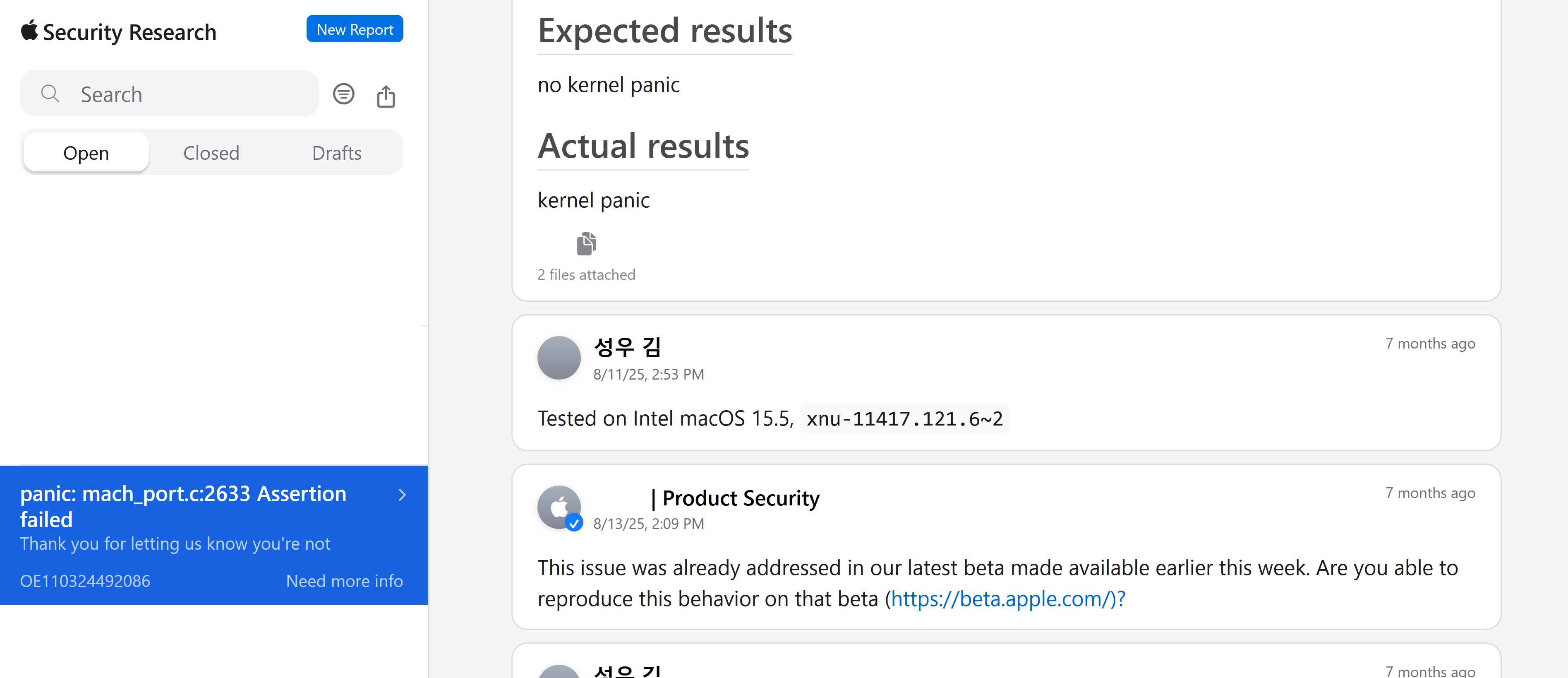1568x678 pixels.
Task: Switch to the Drafts tab
Action: coord(337,153)
